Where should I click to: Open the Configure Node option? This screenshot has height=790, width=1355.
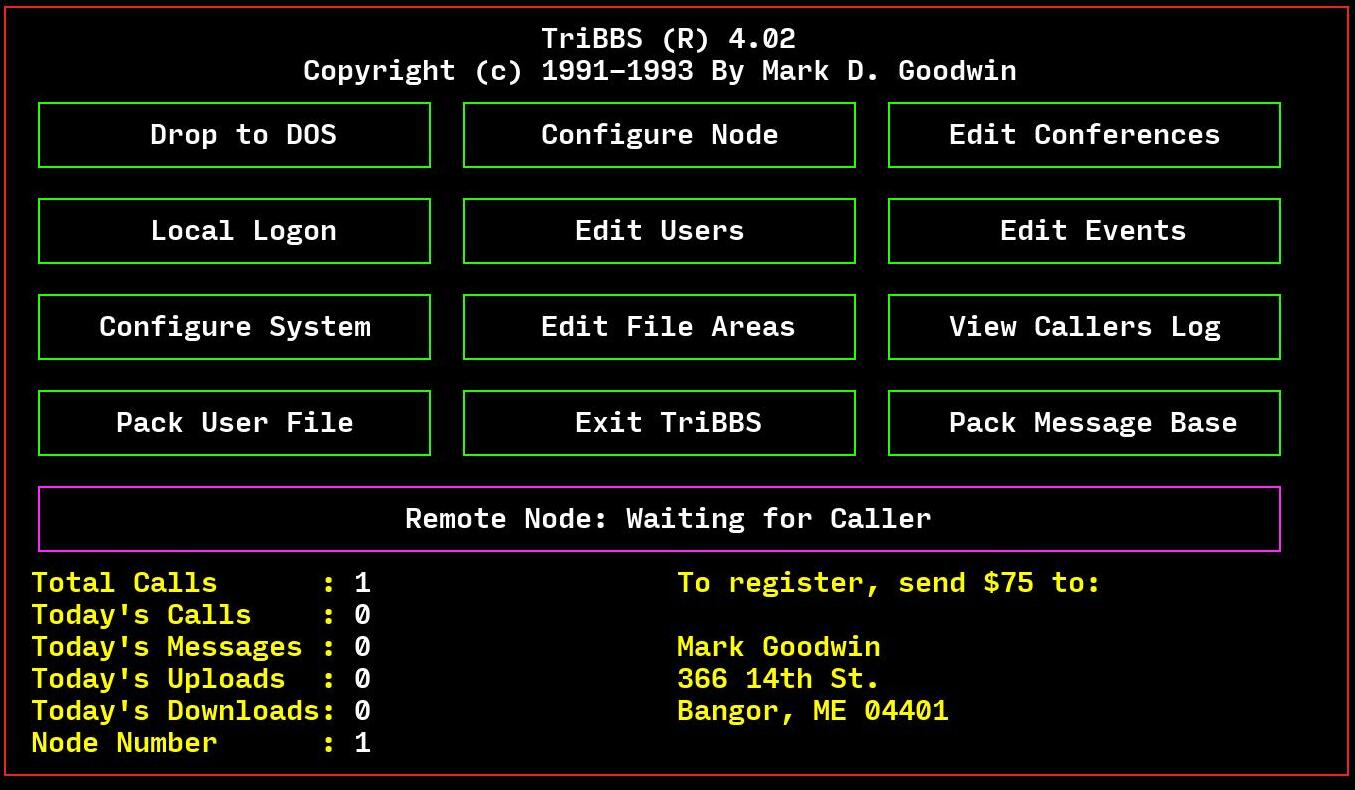coord(659,135)
